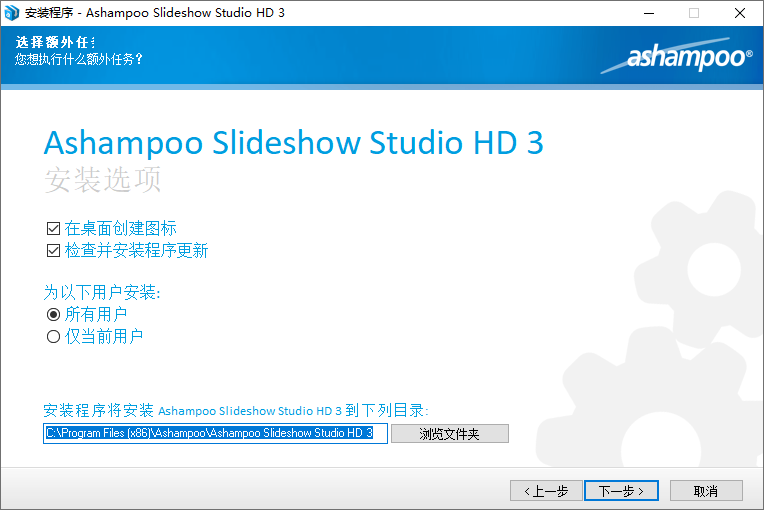Click the Ashampoo Slideshow Studio HD 3 title

pyautogui.click(x=293, y=143)
